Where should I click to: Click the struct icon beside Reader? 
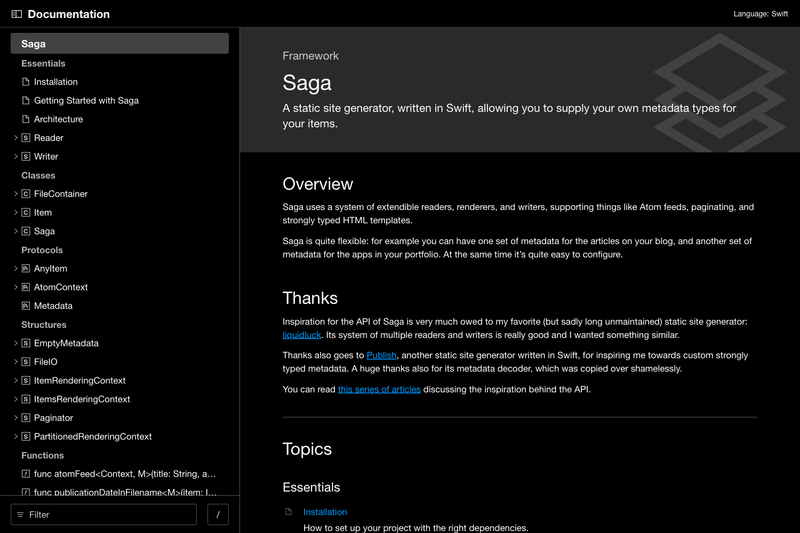(26, 138)
